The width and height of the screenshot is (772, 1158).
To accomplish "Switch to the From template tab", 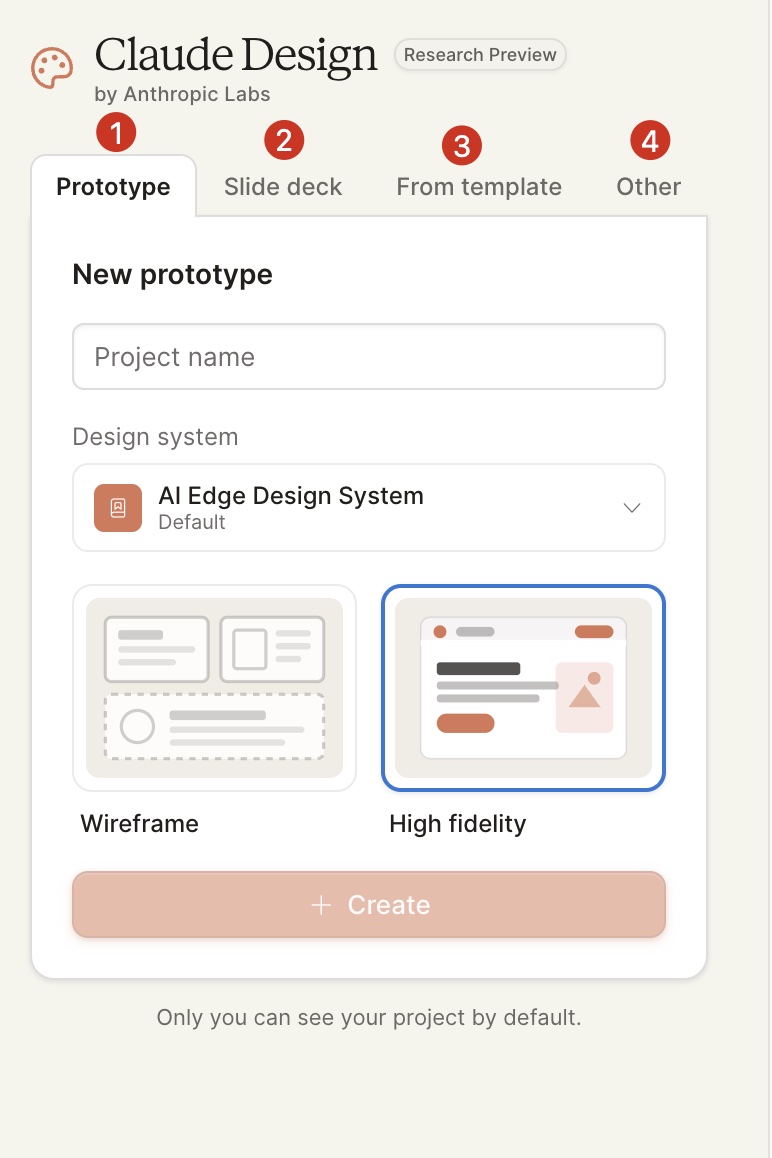I will coord(479,187).
